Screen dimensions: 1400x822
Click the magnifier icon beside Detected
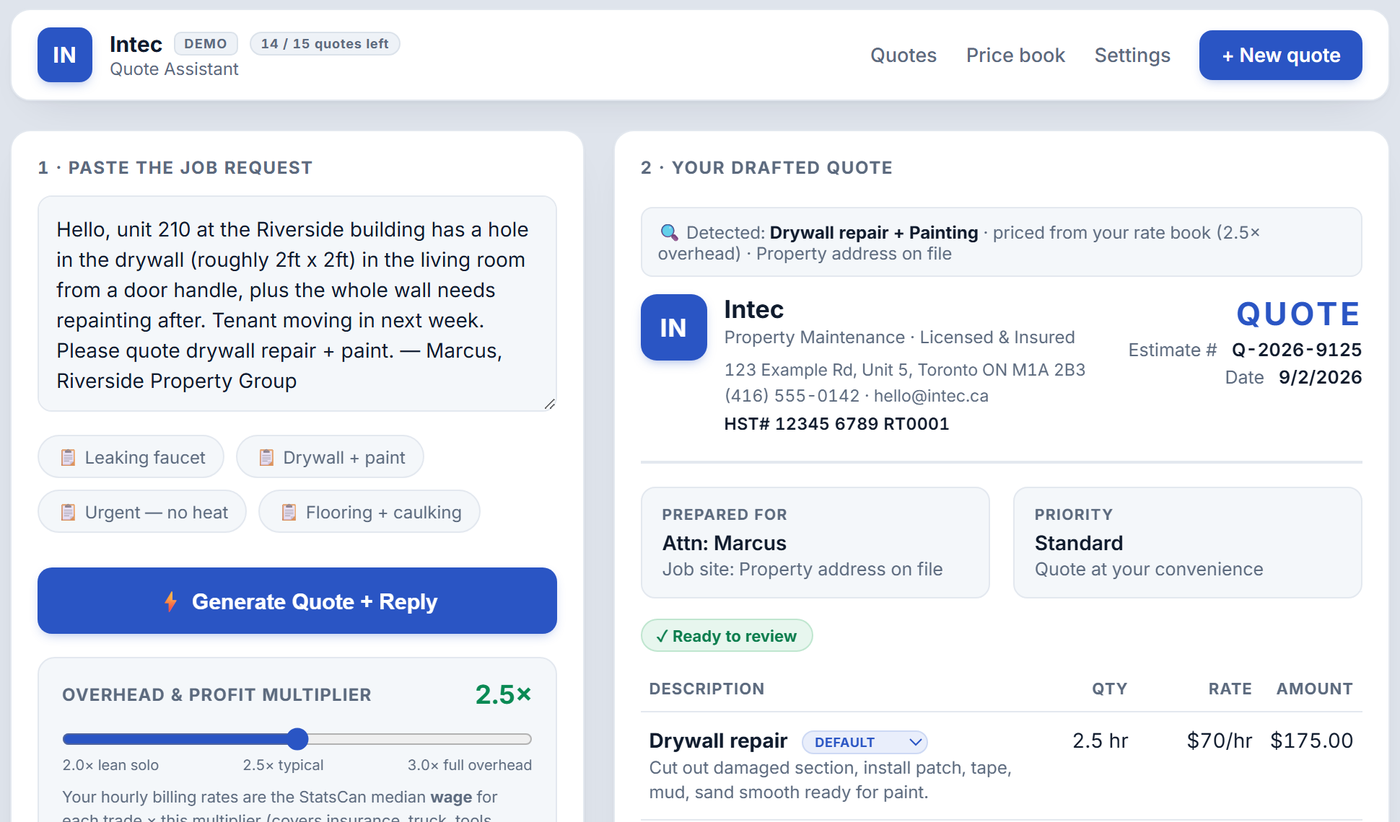(x=669, y=233)
